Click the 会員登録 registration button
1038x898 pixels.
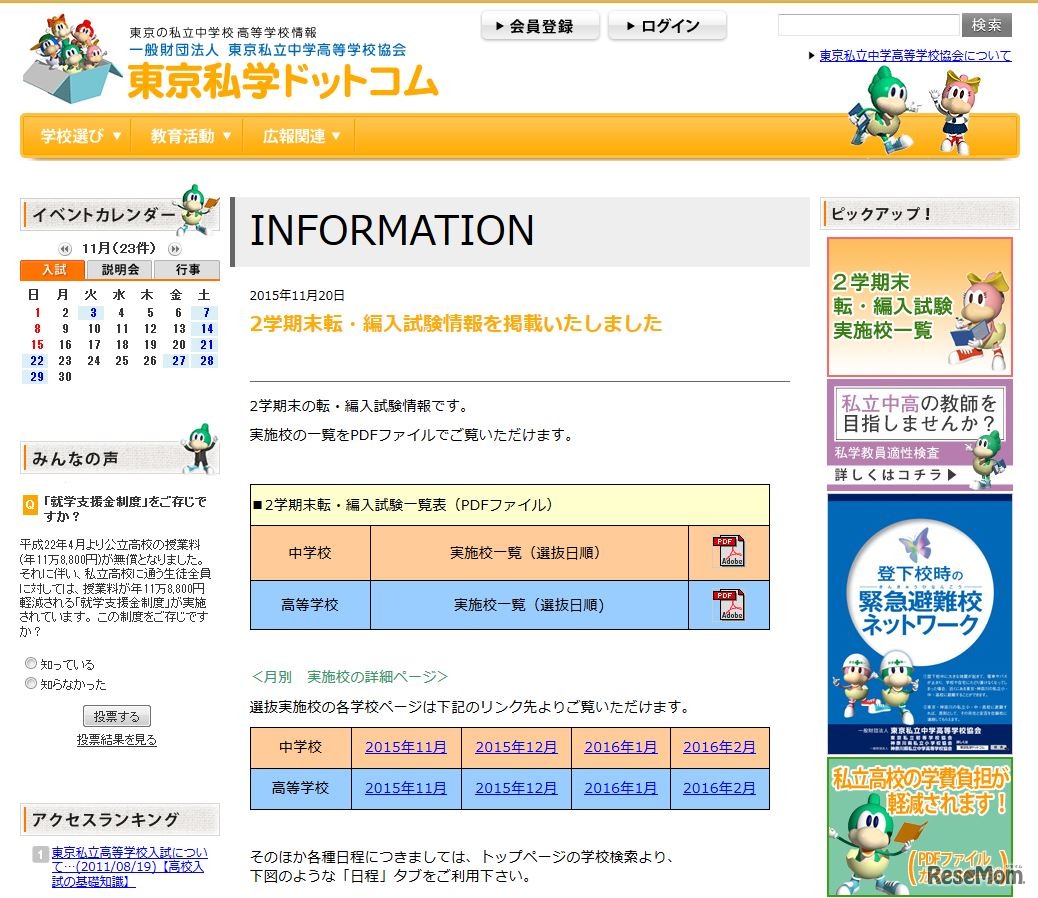click(539, 25)
